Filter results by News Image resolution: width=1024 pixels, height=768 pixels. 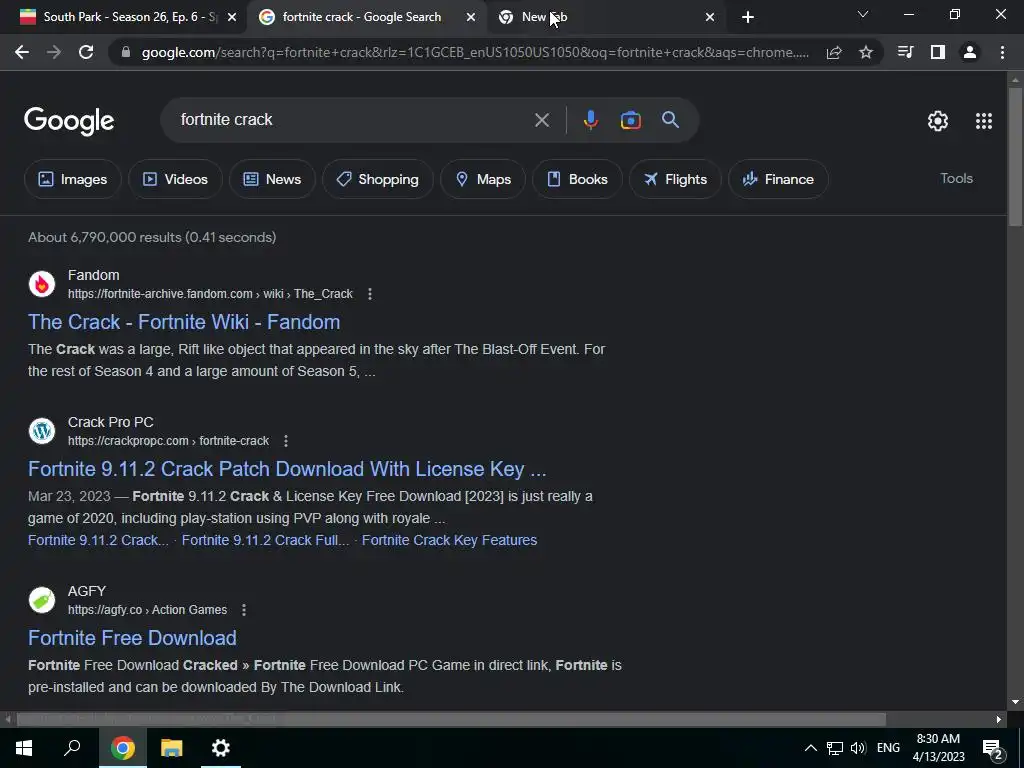click(272, 179)
